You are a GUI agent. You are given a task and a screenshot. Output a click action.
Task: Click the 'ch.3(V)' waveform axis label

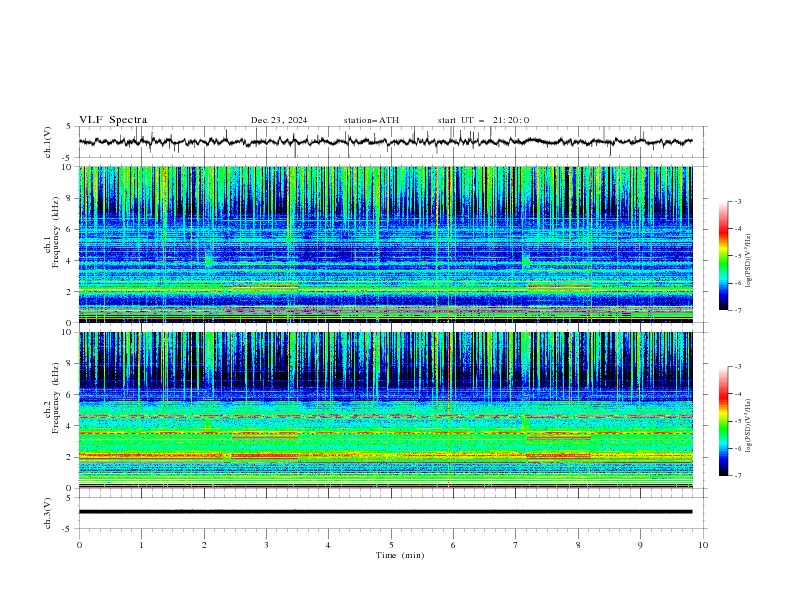(x=48, y=513)
